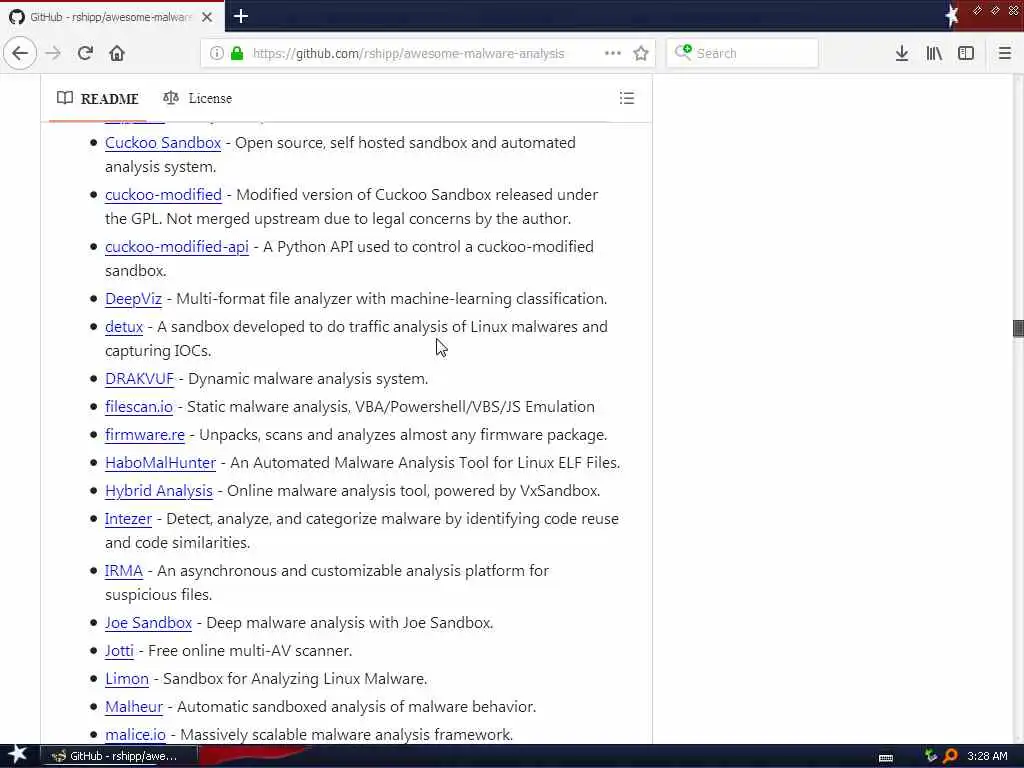Open the DeepViz link
The height and width of the screenshot is (768, 1024).
tap(133, 298)
